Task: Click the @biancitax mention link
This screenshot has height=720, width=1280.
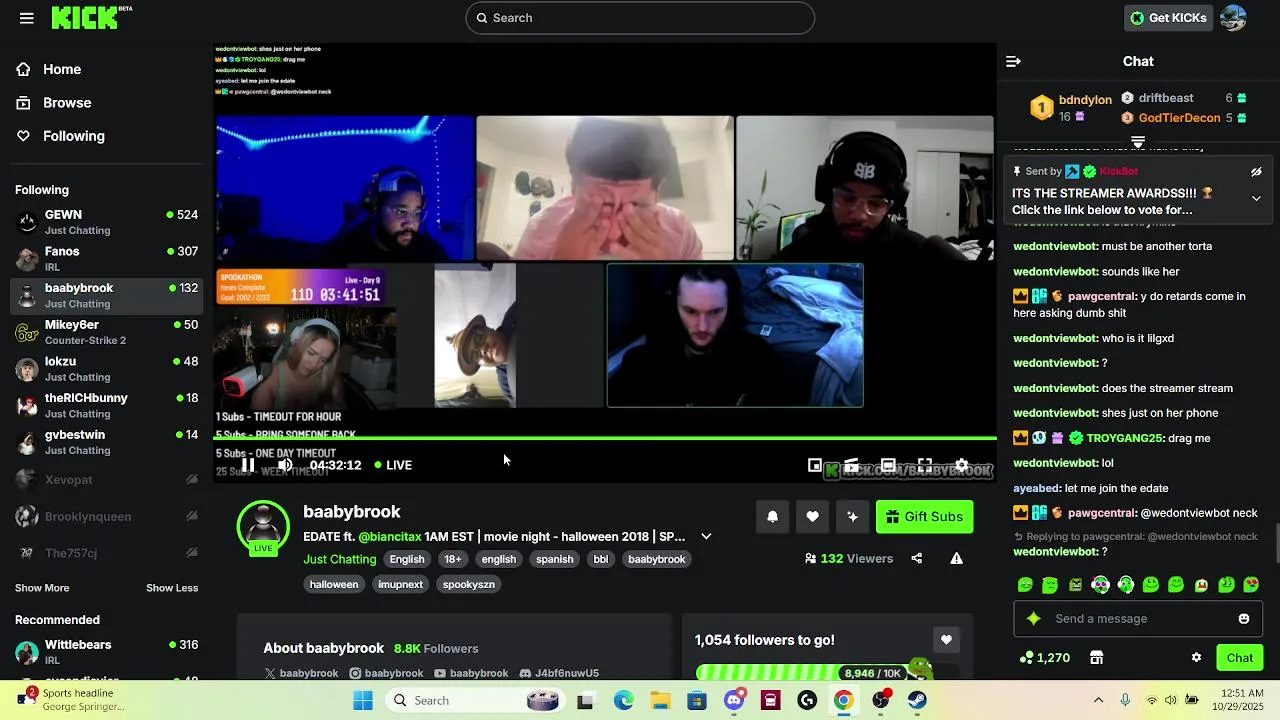Action: coord(390,536)
